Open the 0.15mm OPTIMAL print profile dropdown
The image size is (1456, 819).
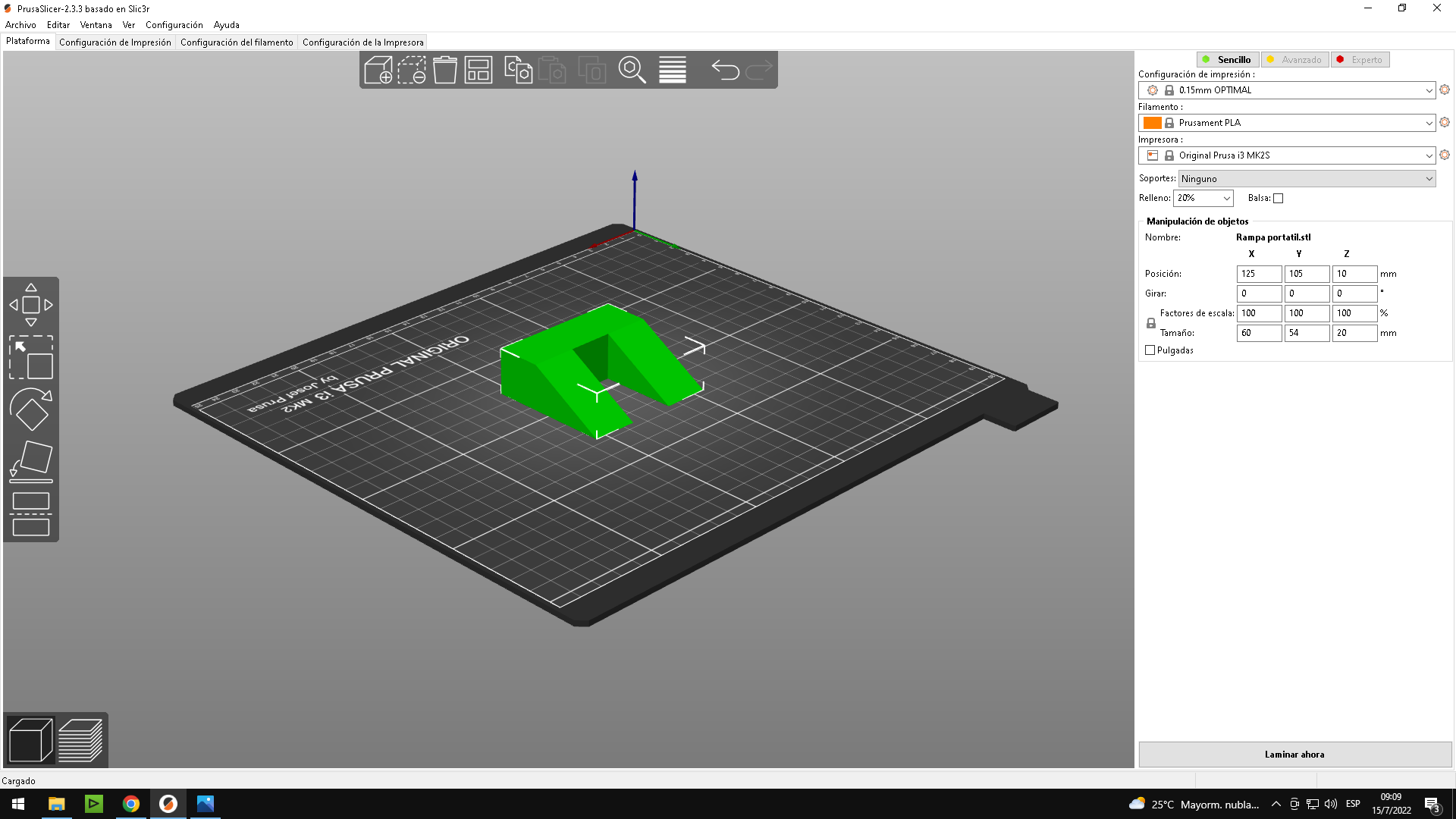(1287, 90)
